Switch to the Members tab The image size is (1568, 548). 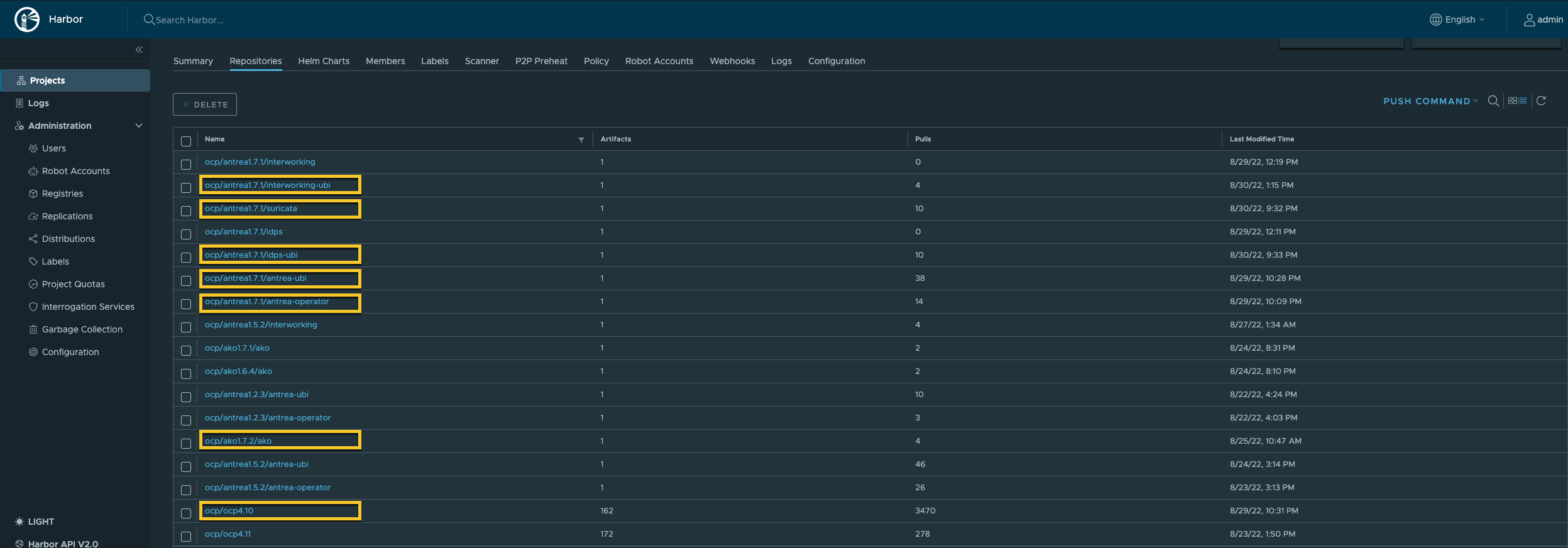click(x=385, y=61)
